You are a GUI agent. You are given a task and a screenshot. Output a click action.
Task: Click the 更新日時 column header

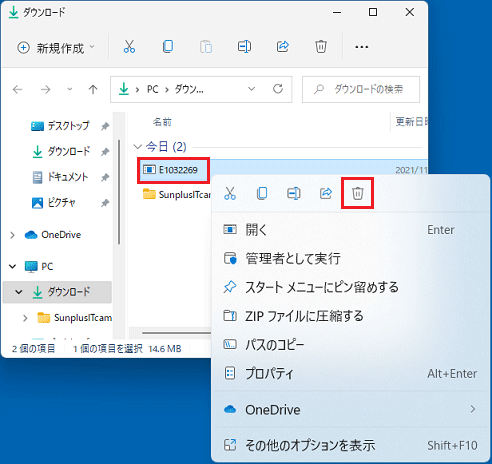pos(411,122)
